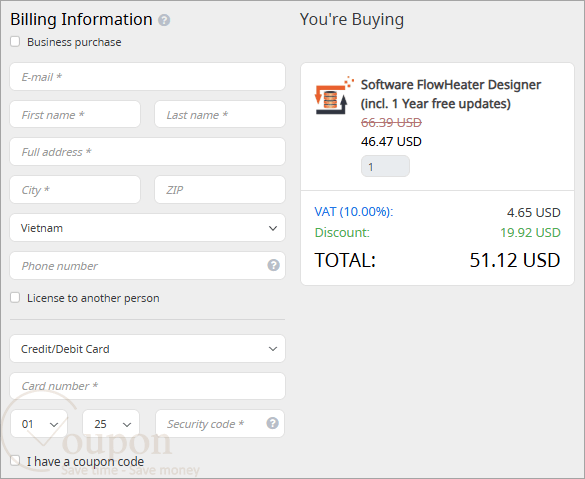The height and width of the screenshot is (479, 585).
Task: Check the I have a coupon code box
Action: [15, 460]
